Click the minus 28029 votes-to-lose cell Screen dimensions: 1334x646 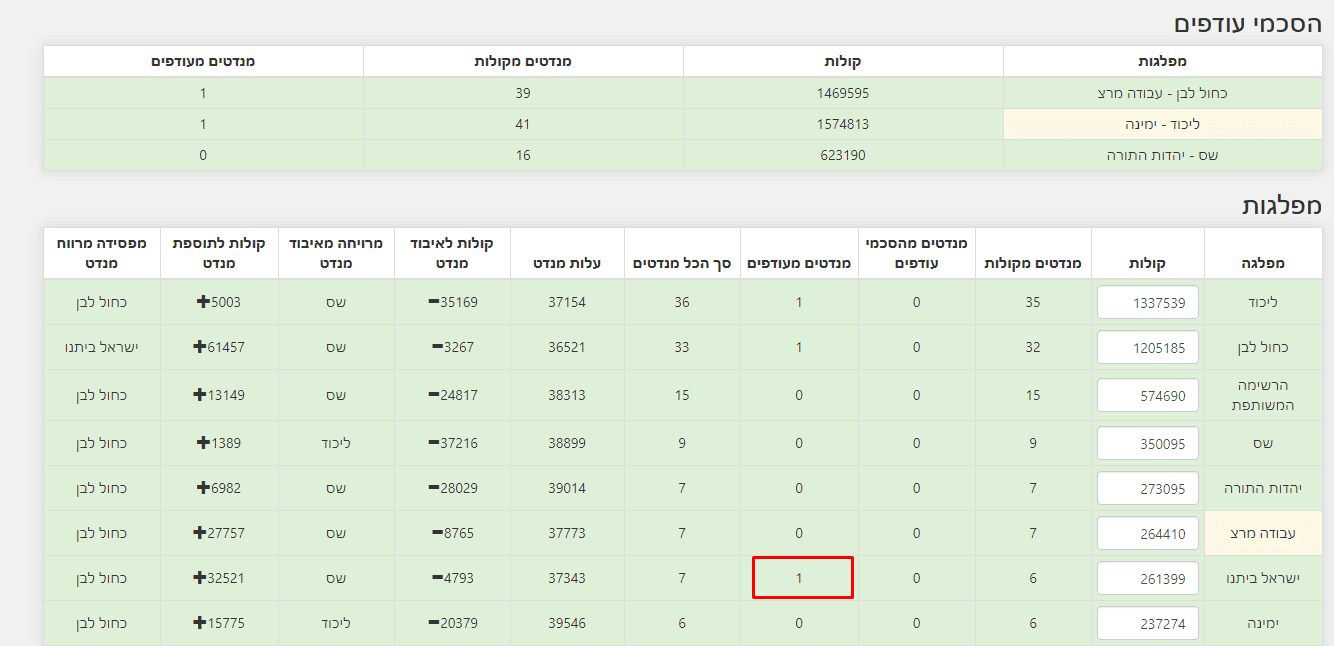452,488
